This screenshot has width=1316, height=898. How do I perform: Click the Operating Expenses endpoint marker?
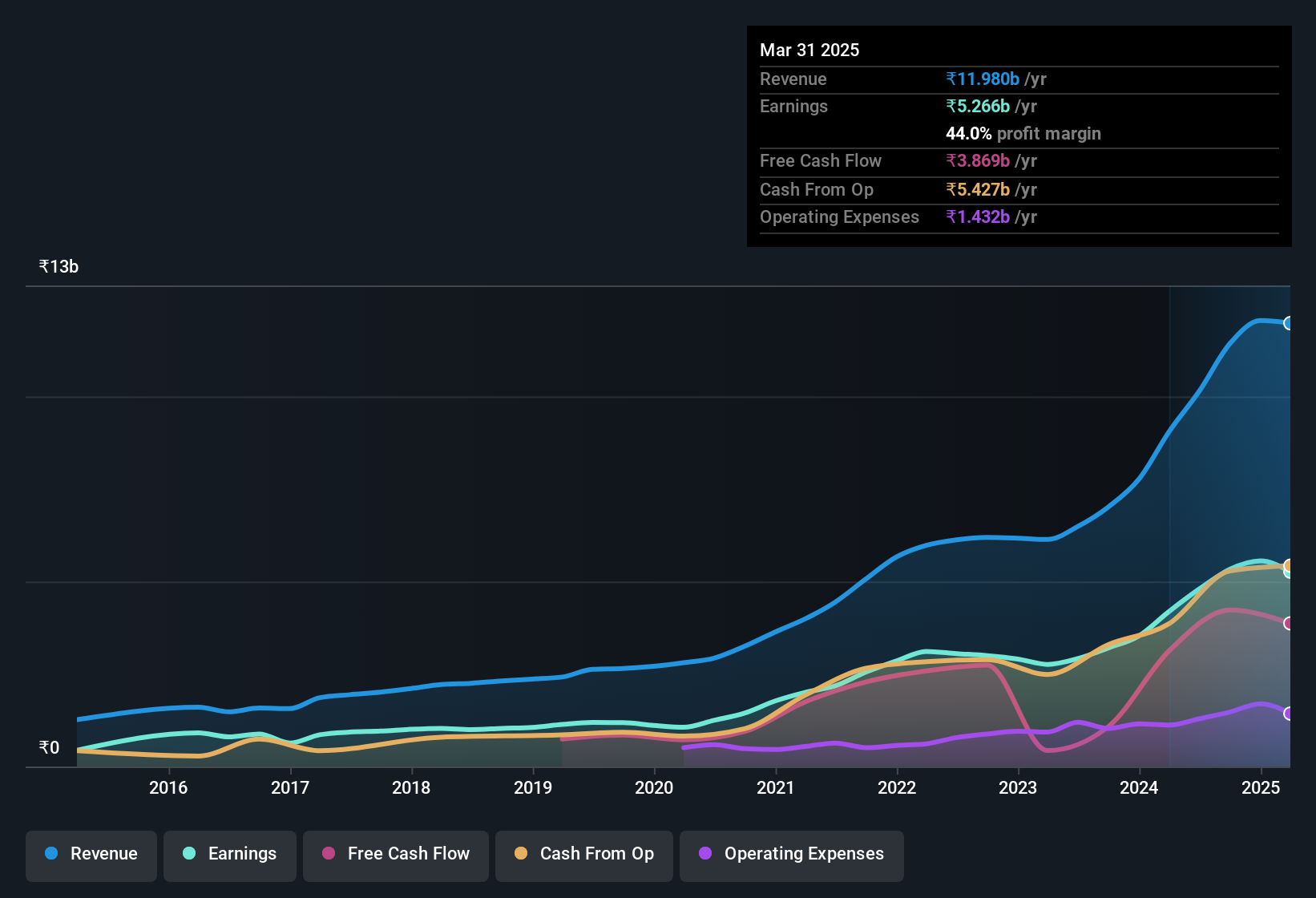[x=1289, y=714]
